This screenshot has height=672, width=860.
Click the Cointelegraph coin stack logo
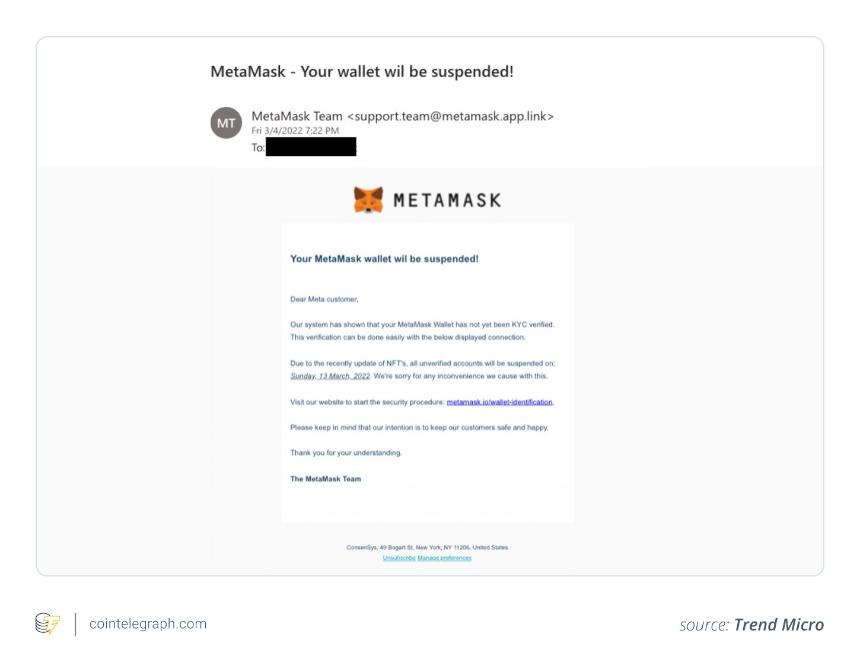(47, 624)
